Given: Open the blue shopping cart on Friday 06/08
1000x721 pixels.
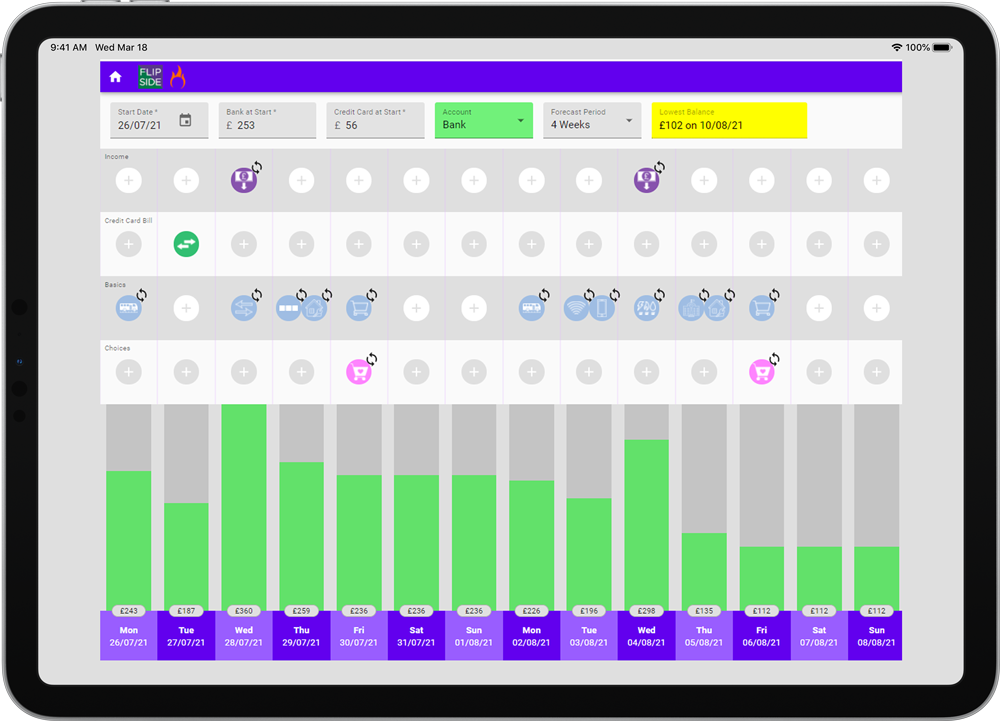Looking at the screenshot, I should 761,308.
